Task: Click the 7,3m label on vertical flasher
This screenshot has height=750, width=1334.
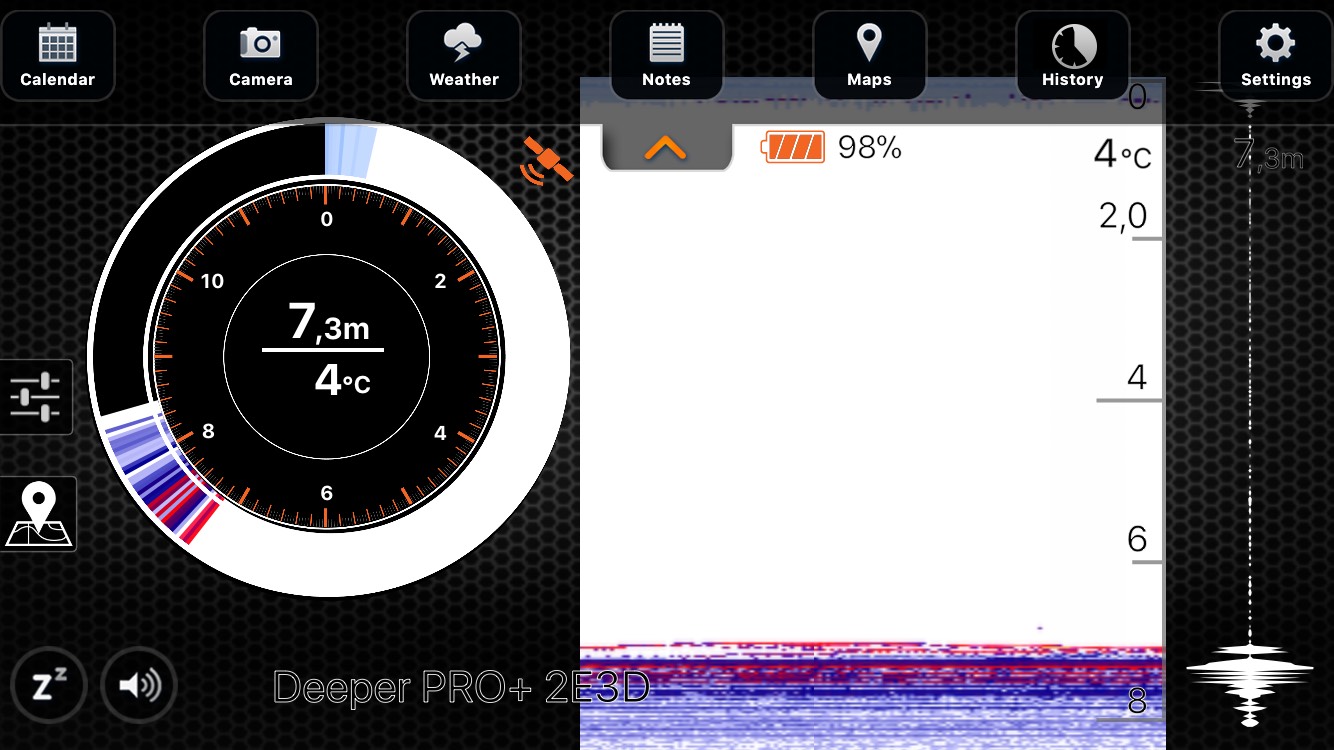Action: (x=1270, y=155)
